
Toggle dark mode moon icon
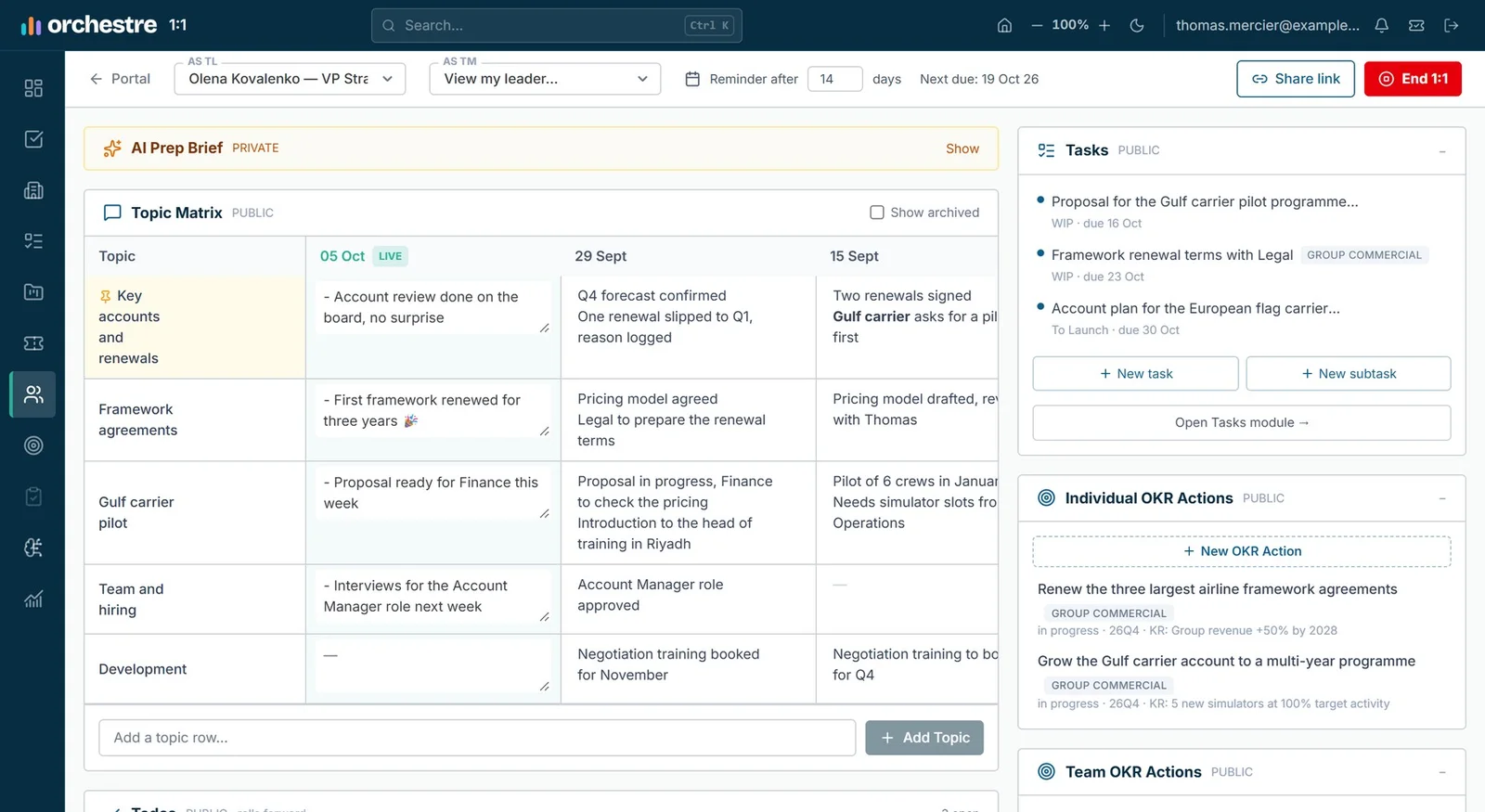point(1137,26)
